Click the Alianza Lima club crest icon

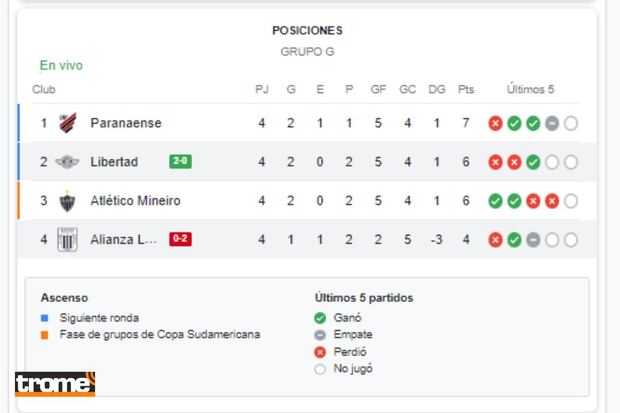click(68, 240)
